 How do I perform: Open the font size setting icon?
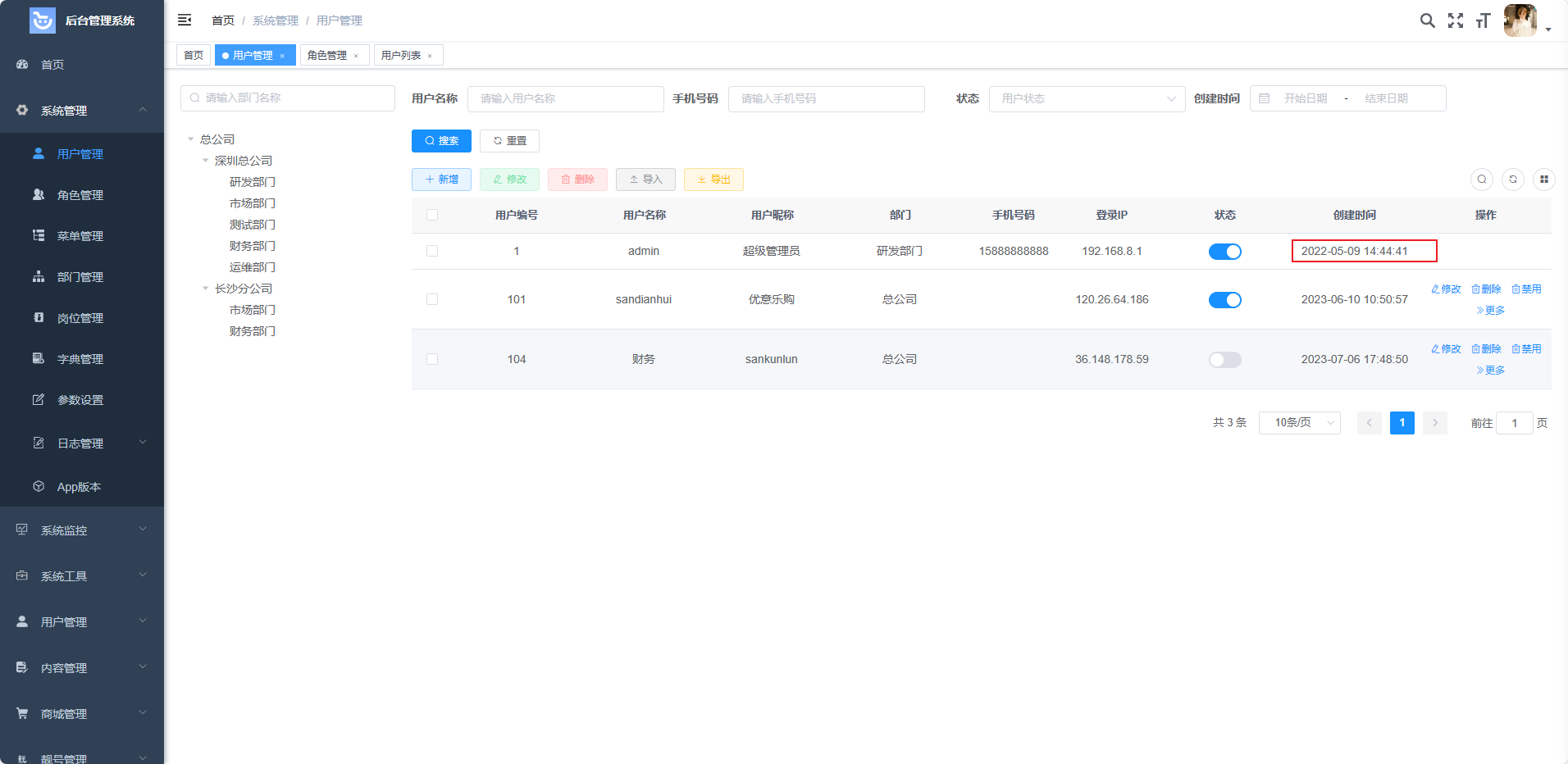point(1482,20)
